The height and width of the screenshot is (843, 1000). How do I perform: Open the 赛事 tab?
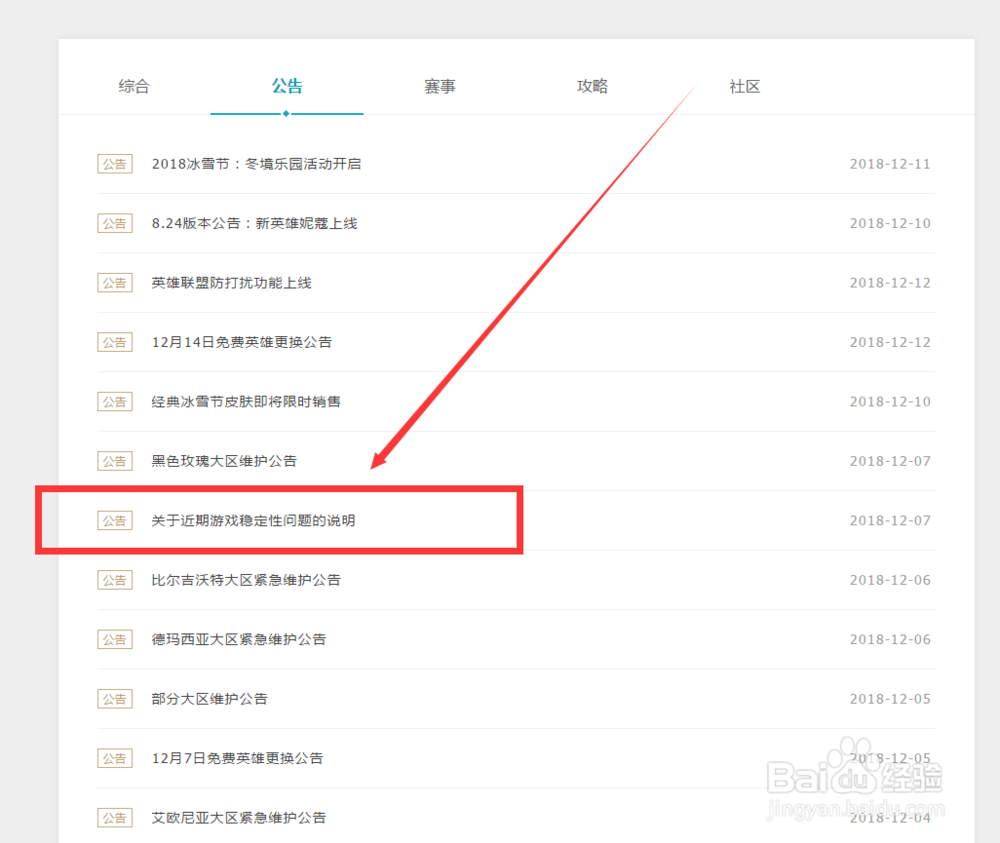click(440, 87)
